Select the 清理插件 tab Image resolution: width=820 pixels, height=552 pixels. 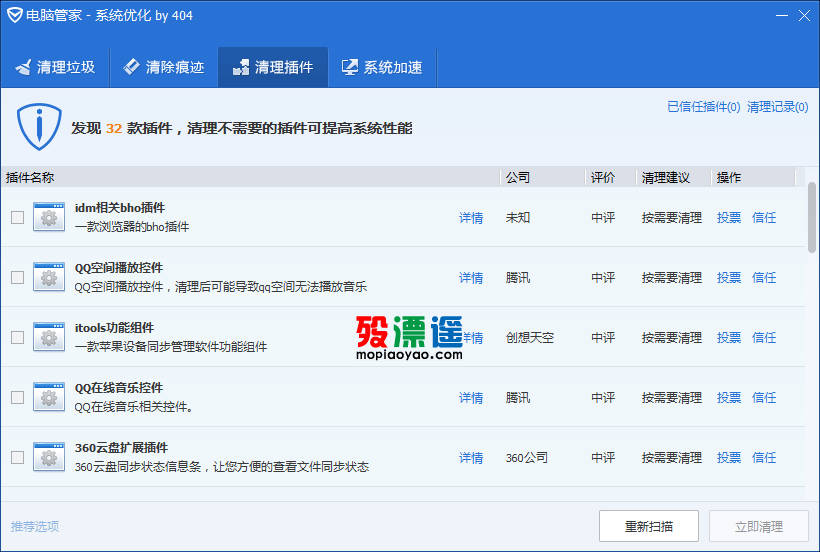(273, 67)
